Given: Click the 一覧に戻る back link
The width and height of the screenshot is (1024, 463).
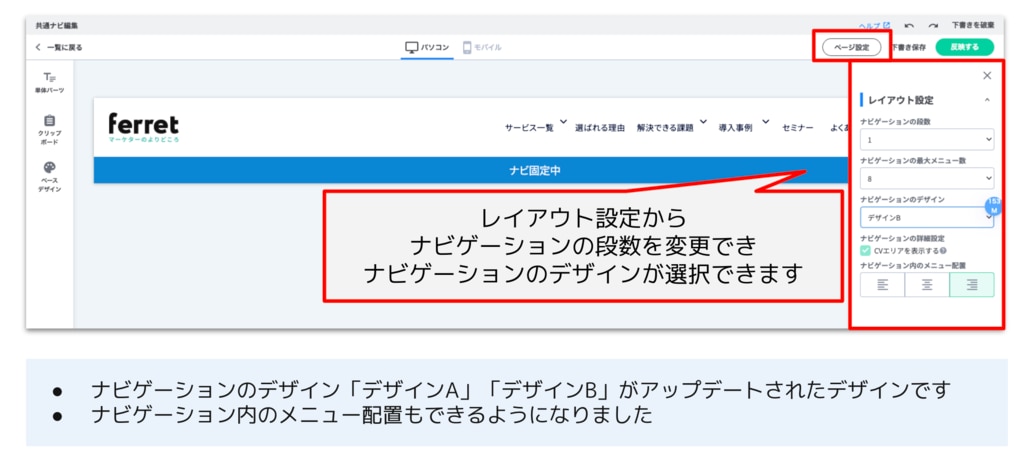Looking at the screenshot, I should point(59,47).
